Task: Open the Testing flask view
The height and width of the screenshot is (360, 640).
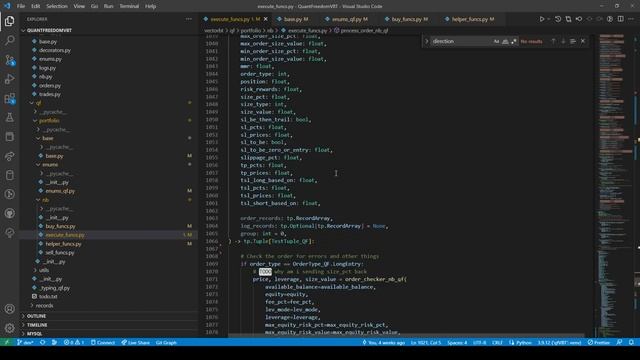Action: [x=9, y=118]
